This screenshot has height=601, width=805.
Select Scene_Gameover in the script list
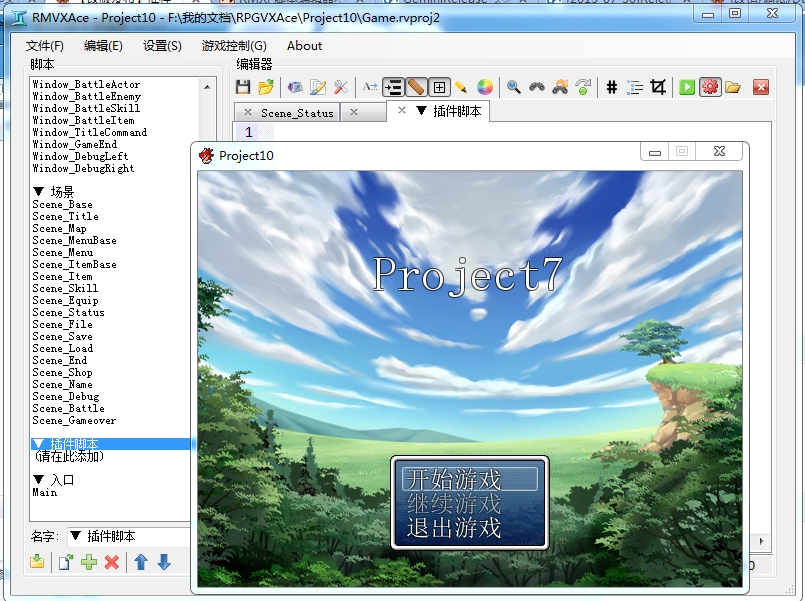(74, 421)
